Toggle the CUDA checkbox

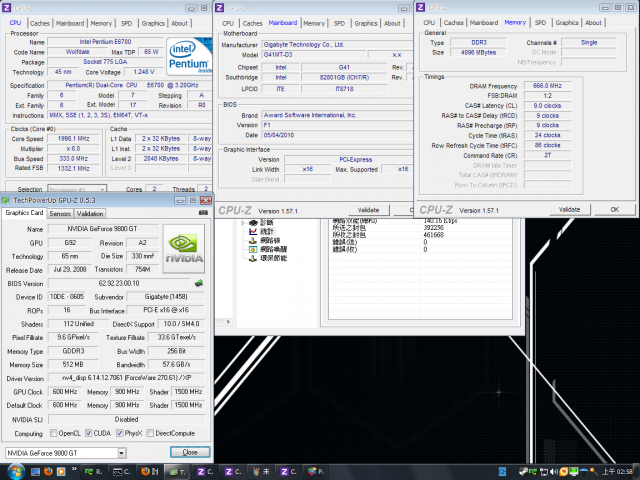pos(89,433)
